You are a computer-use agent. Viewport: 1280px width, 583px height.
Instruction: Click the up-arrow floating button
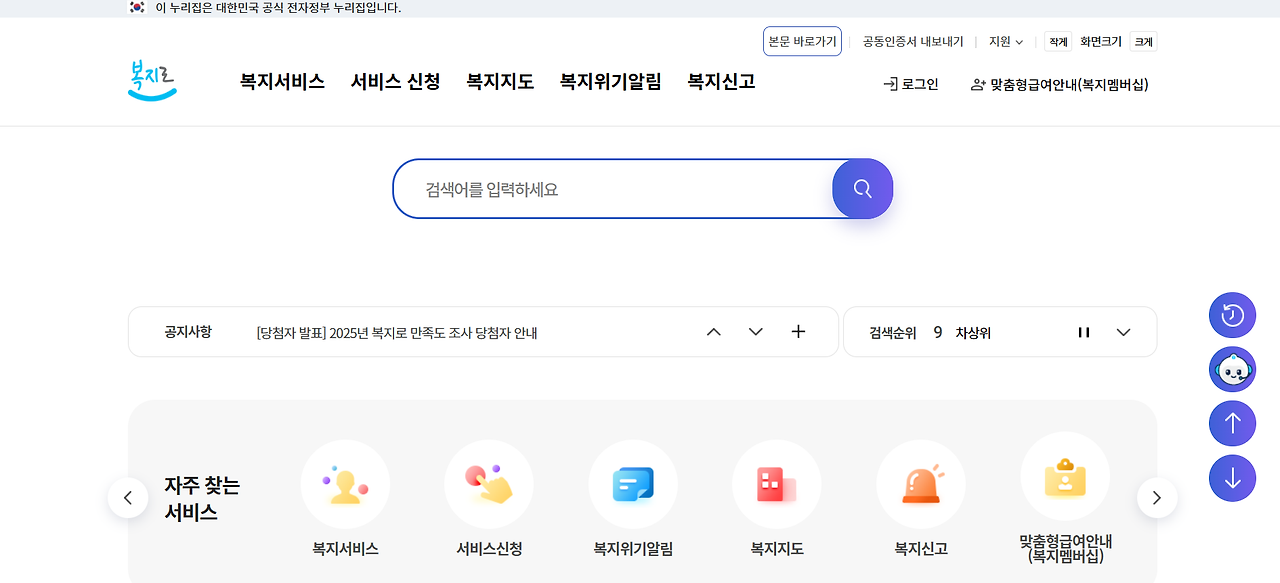click(x=1232, y=423)
